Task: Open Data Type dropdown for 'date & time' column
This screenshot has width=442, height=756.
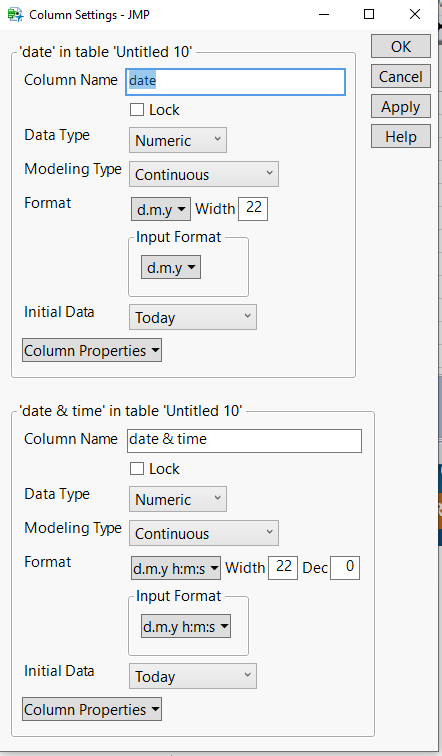Action: point(178,499)
